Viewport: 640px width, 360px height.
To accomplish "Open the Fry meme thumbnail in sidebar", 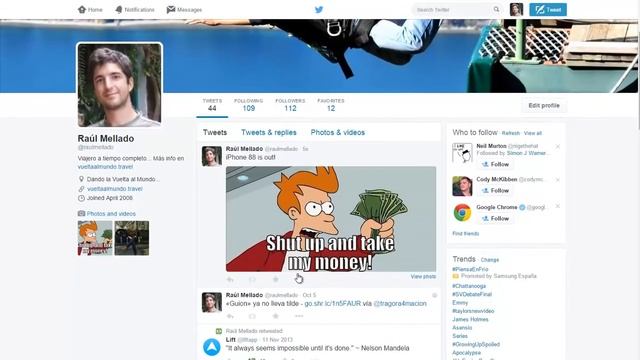I will [95, 238].
